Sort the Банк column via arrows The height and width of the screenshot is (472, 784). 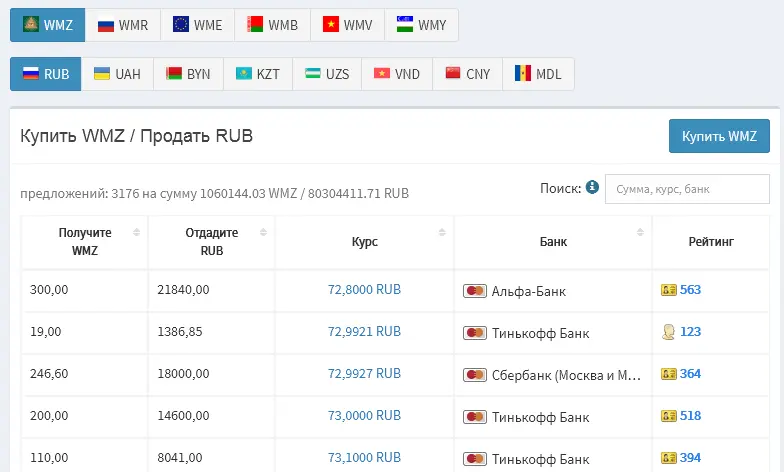(640, 232)
